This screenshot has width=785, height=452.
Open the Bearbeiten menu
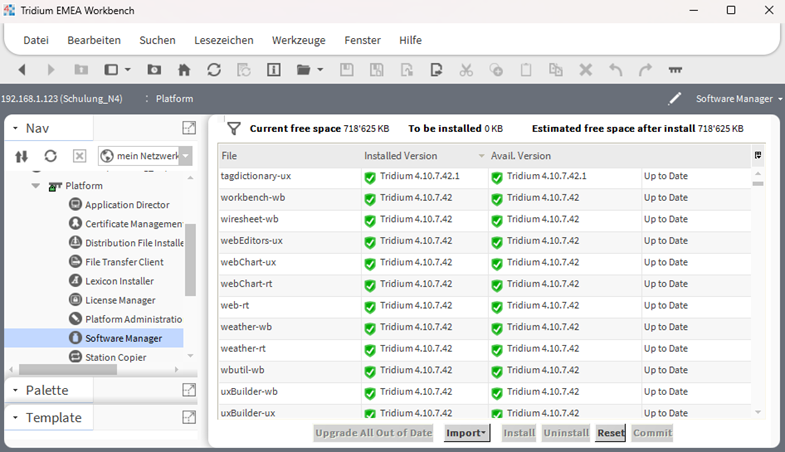click(x=94, y=40)
